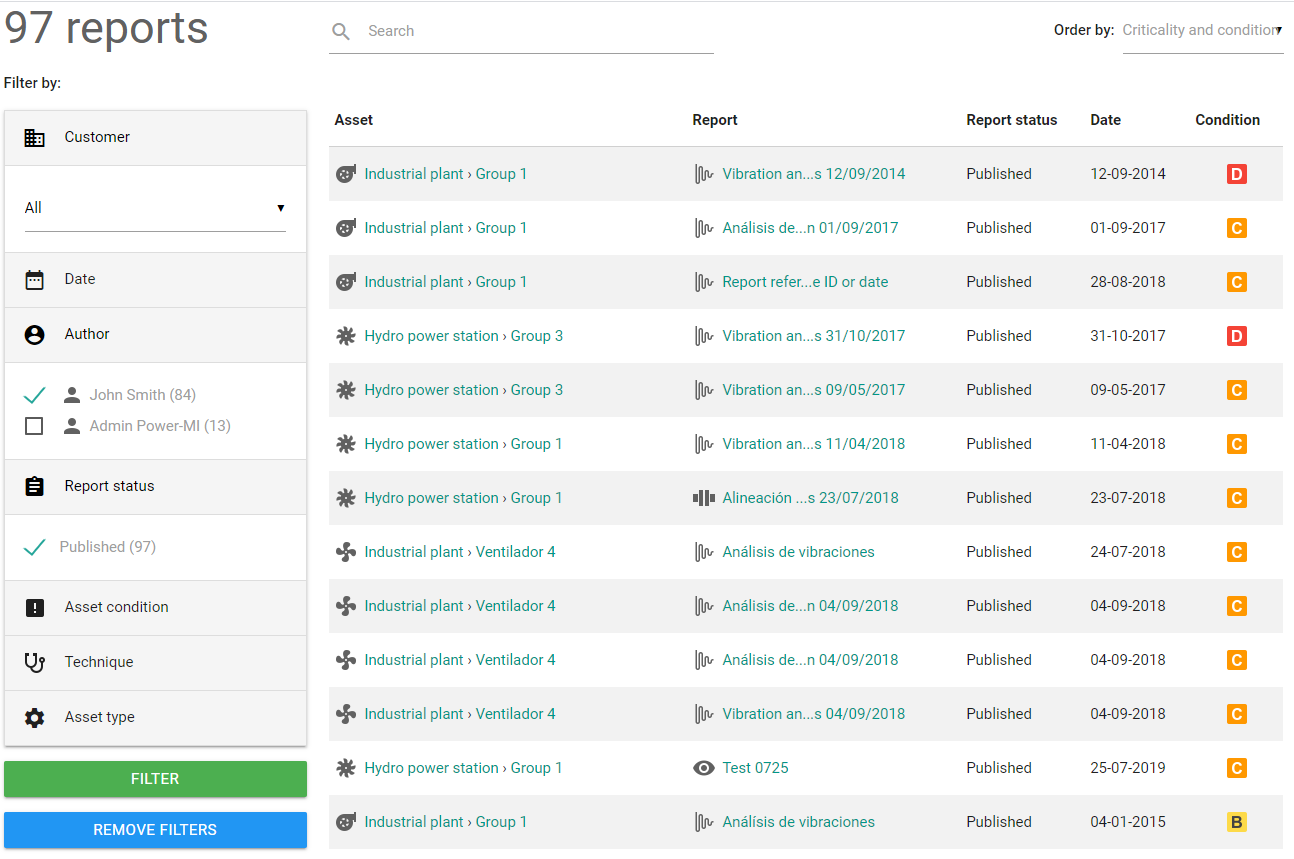
Task: Click the orange C badge in the 25-07-2019 row
Action: click(x=1237, y=768)
